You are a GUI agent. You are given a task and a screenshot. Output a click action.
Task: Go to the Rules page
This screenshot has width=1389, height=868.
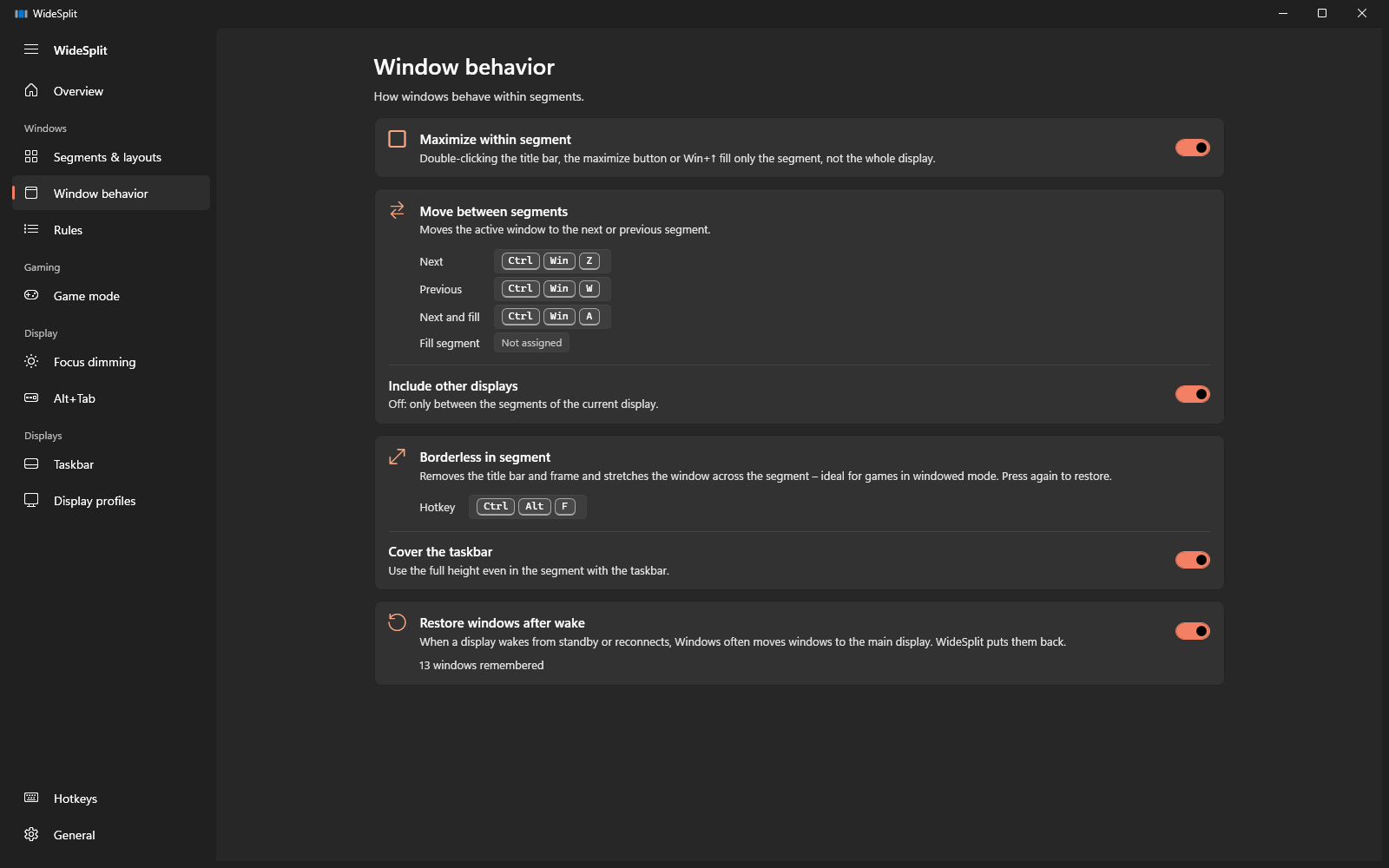[x=111, y=230]
